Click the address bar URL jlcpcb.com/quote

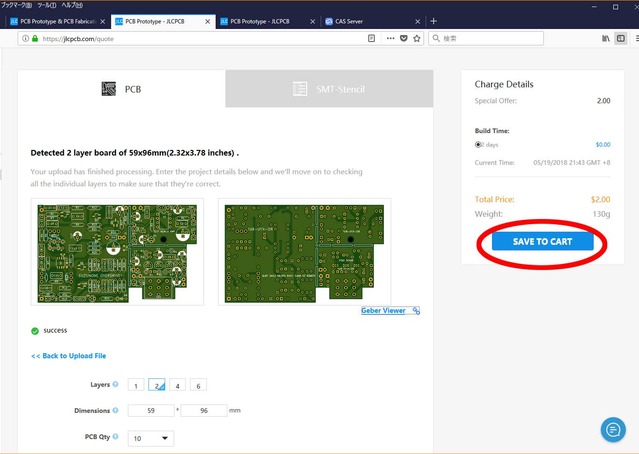[78, 39]
